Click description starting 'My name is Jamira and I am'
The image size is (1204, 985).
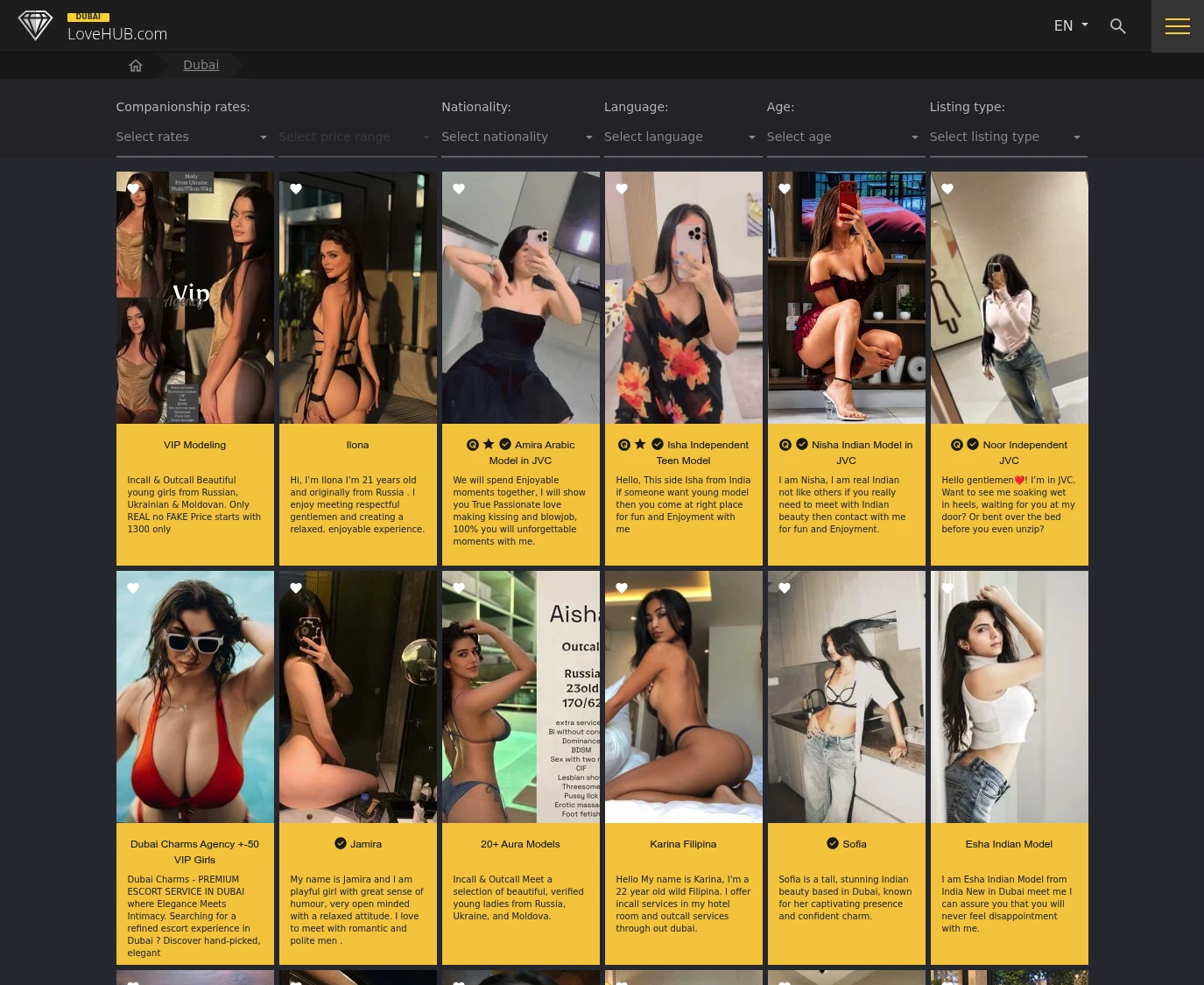356,910
